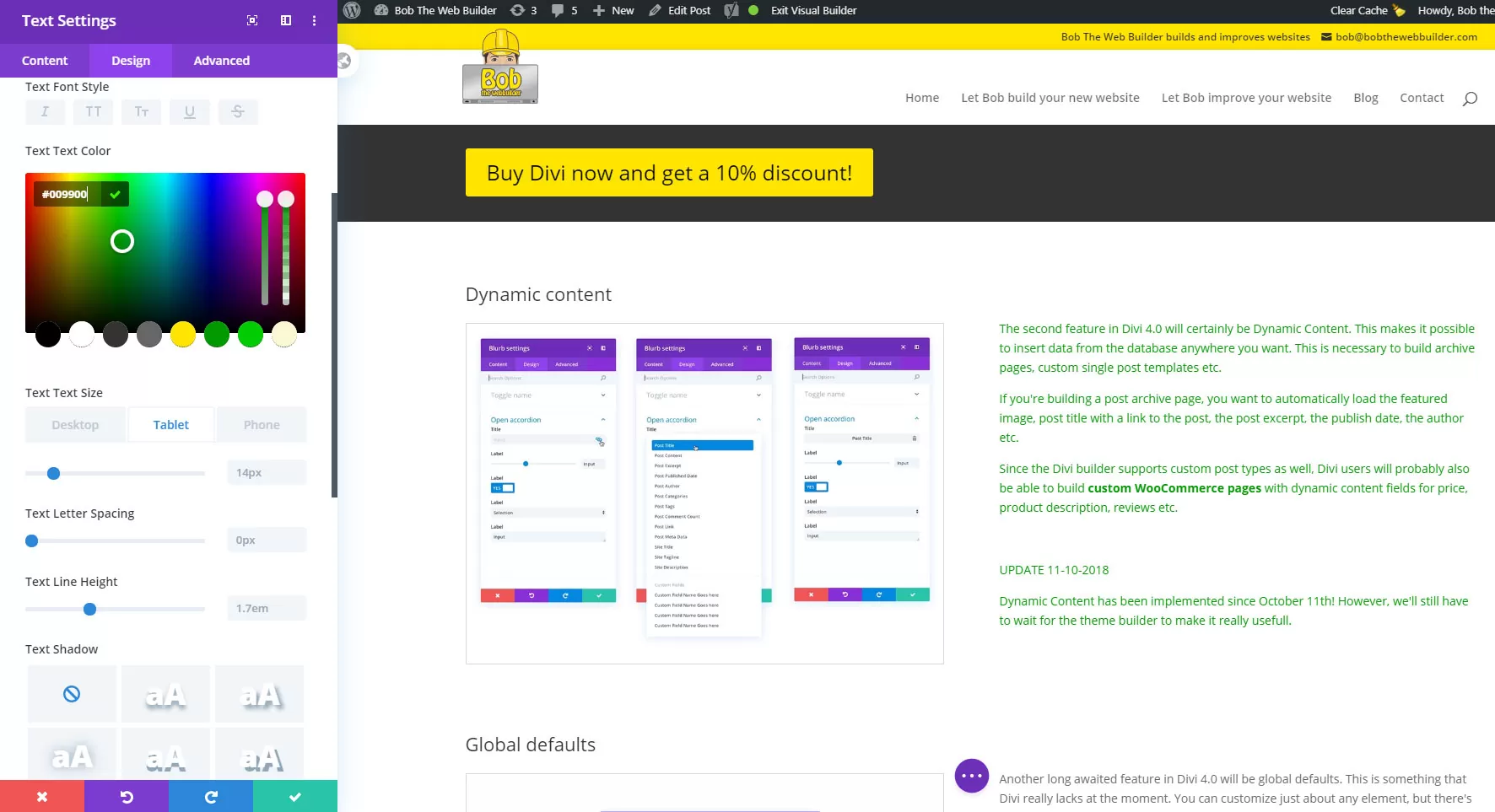Viewport: 1495px width, 812px height.
Task: Discard changes with the red X
Action: coord(41,795)
